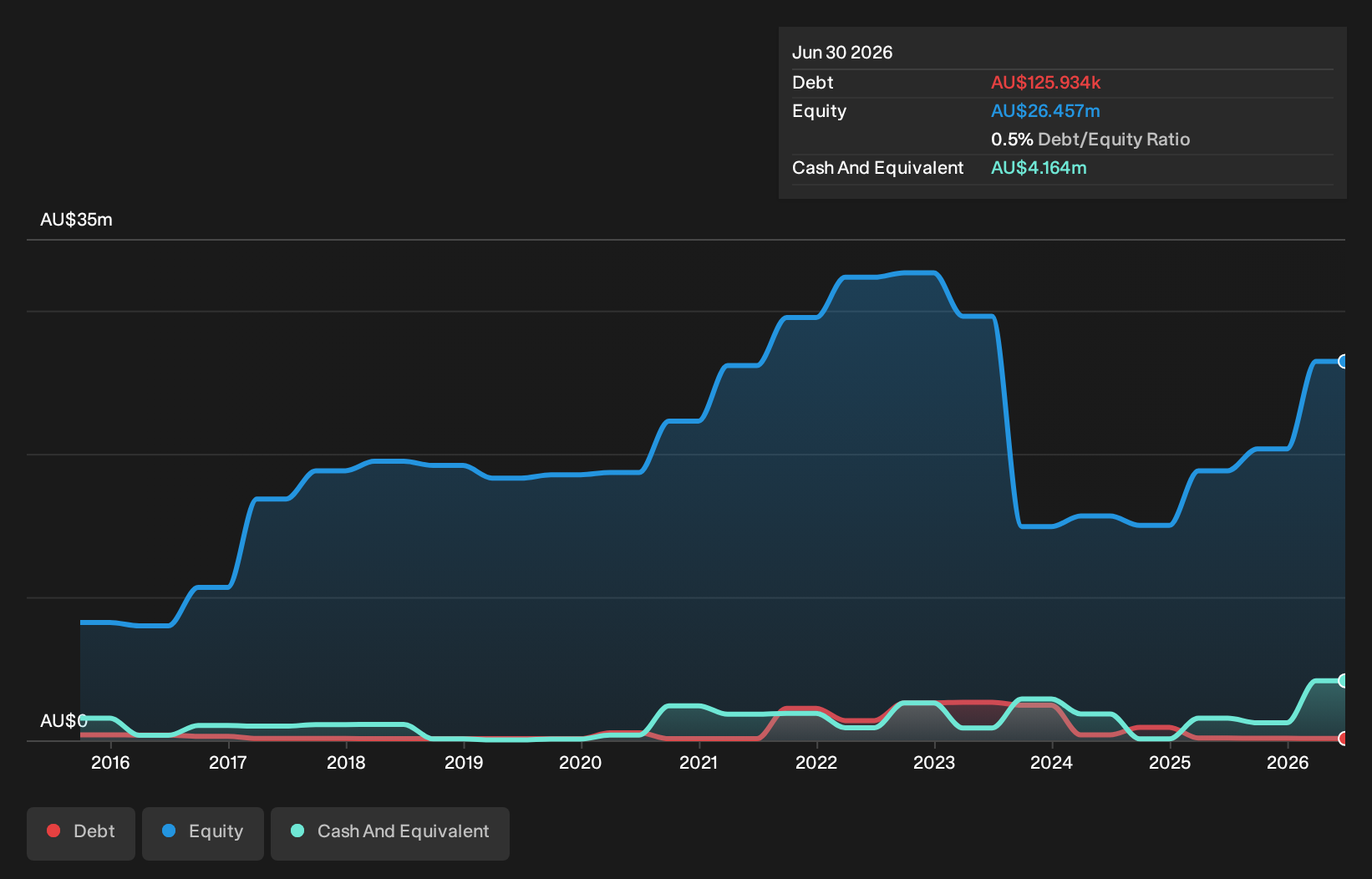This screenshot has width=1372, height=879.
Task: Select the Debt endpoint marker on the red line
Action: pos(1344,739)
